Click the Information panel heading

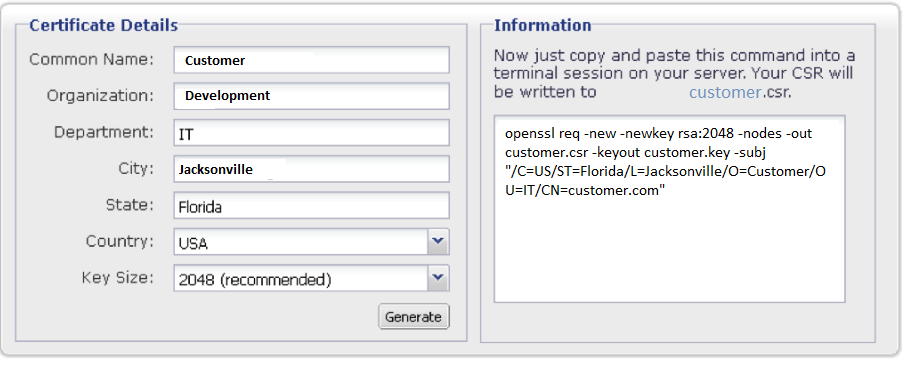(543, 26)
